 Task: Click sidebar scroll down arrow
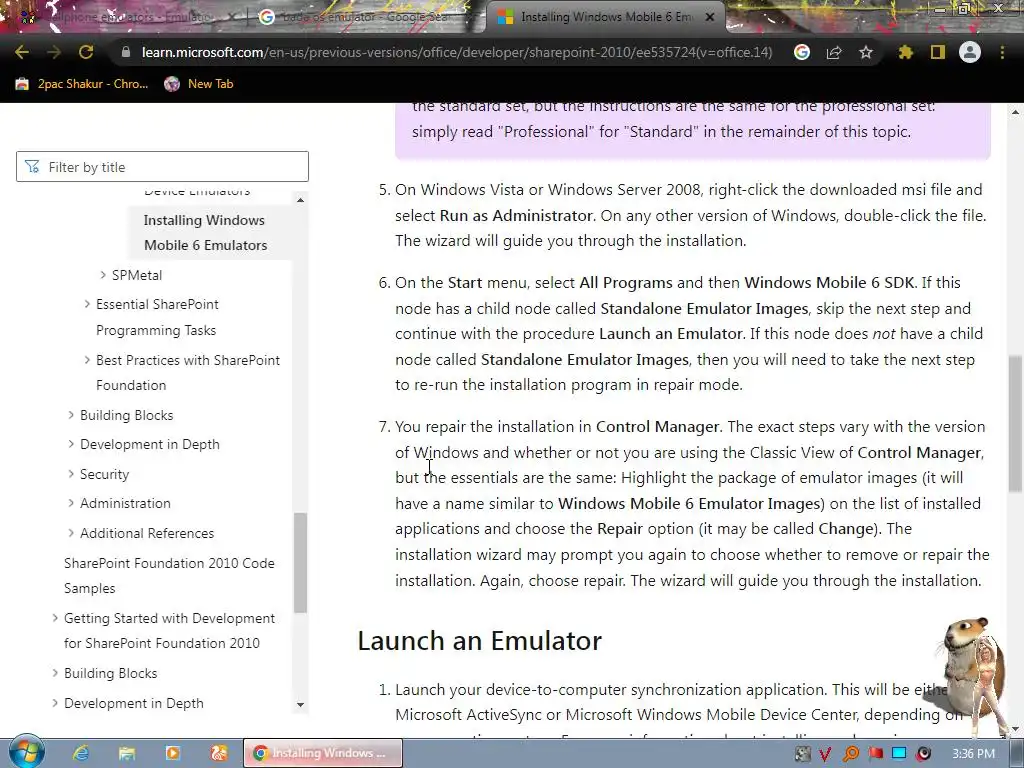(300, 705)
